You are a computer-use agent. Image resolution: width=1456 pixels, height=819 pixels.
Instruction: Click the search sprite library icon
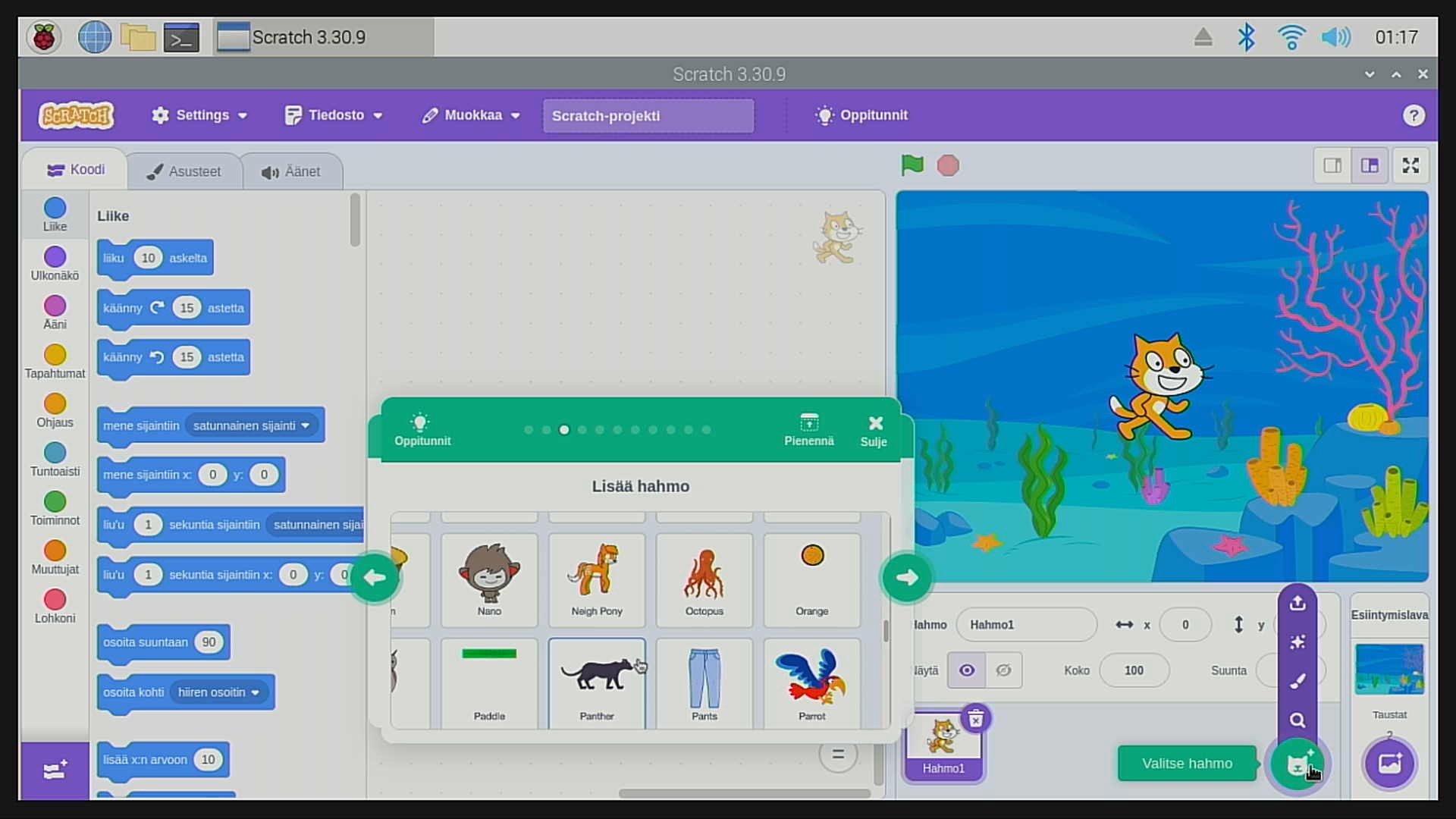[1298, 720]
